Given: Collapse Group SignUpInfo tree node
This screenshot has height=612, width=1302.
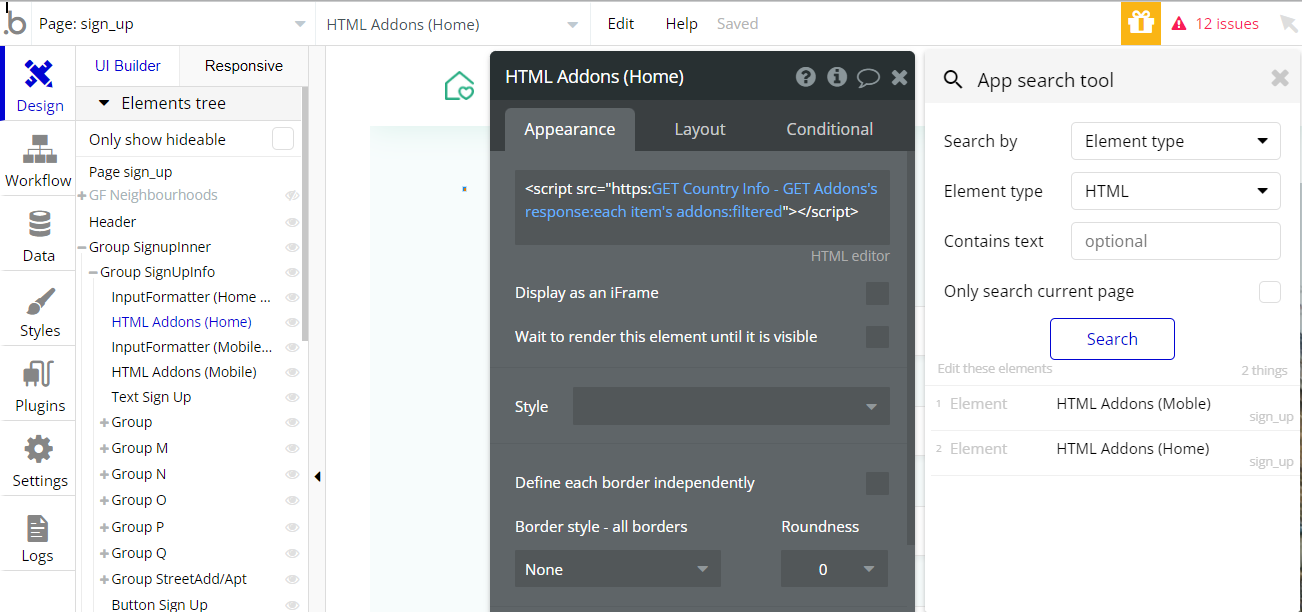Looking at the screenshot, I should click(x=93, y=272).
